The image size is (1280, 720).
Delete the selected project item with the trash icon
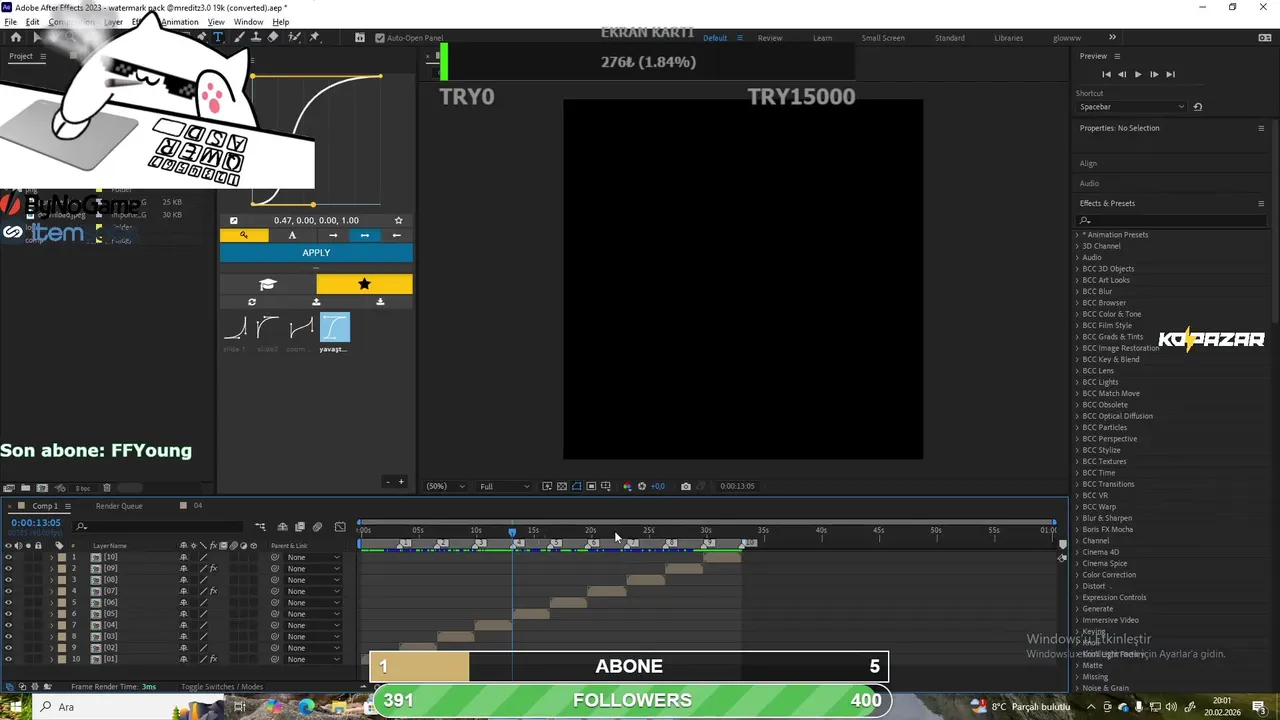pos(107,488)
